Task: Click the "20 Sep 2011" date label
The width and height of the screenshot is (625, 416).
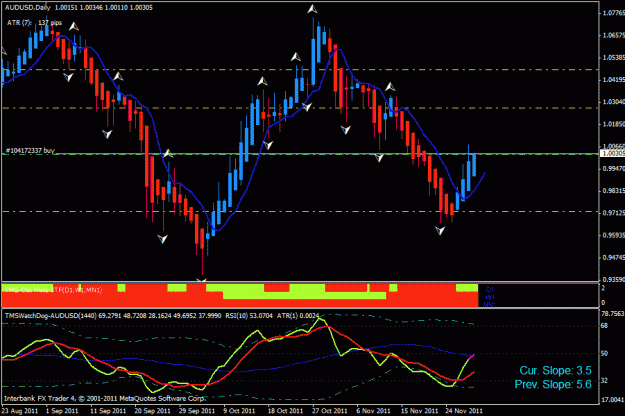Action: pos(152,410)
